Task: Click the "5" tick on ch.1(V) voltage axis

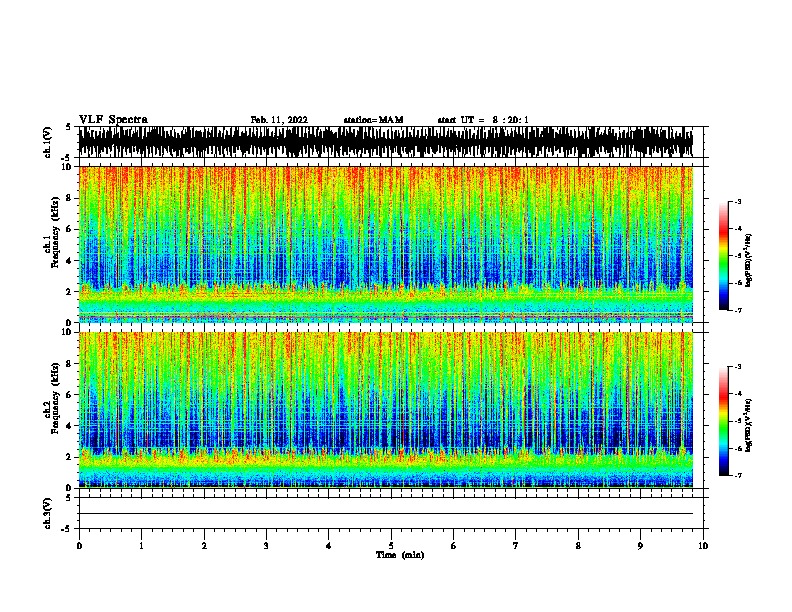Action: click(x=69, y=127)
